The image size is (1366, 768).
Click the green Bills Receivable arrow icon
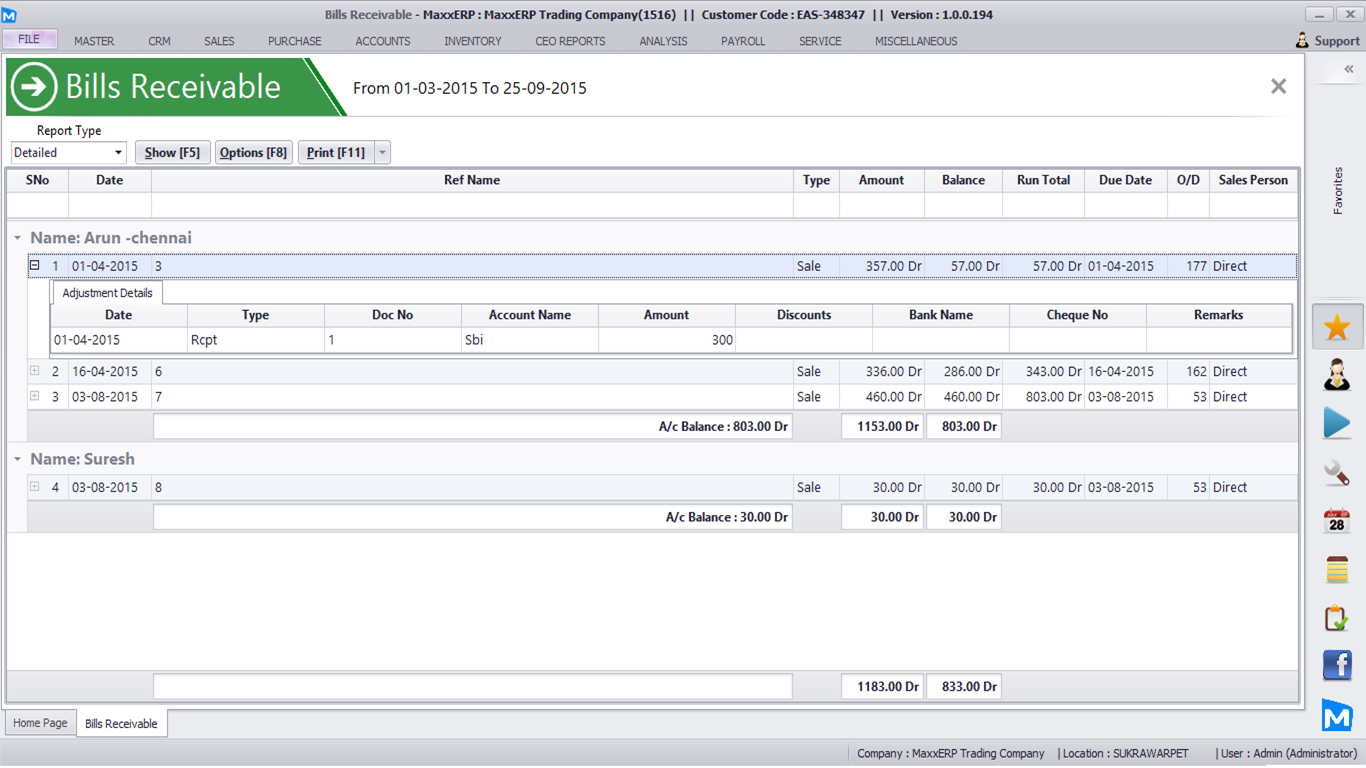34,87
